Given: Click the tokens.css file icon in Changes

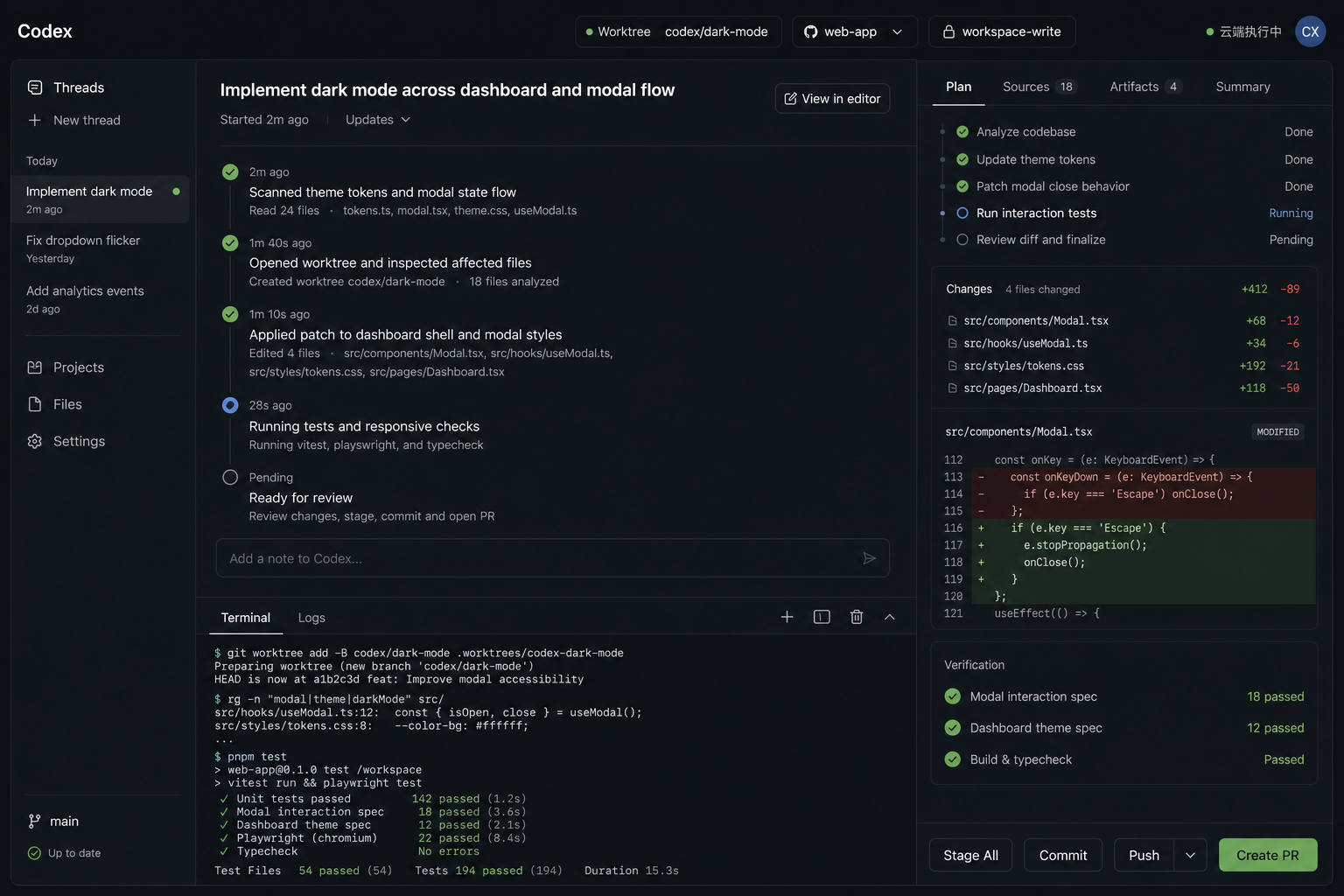Looking at the screenshot, I should coord(953,366).
